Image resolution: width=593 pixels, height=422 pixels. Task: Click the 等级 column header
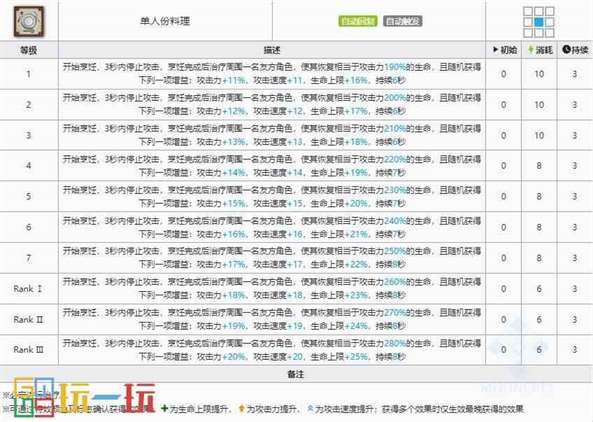click(29, 50)
